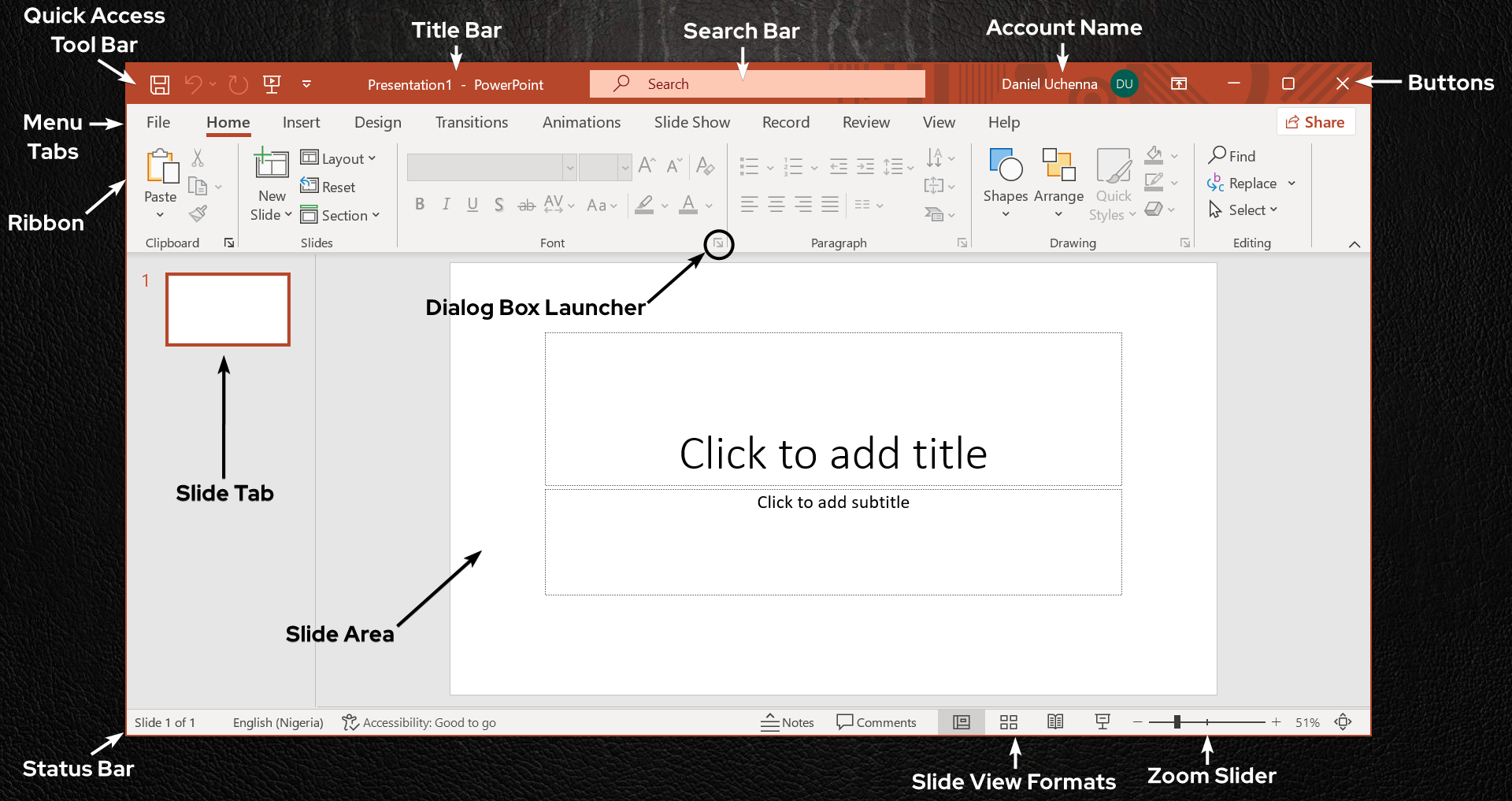This screenshot has width=1512, height=801.
Task: Click the Start From Beginning presentation icon
Action: click(272, 84)
